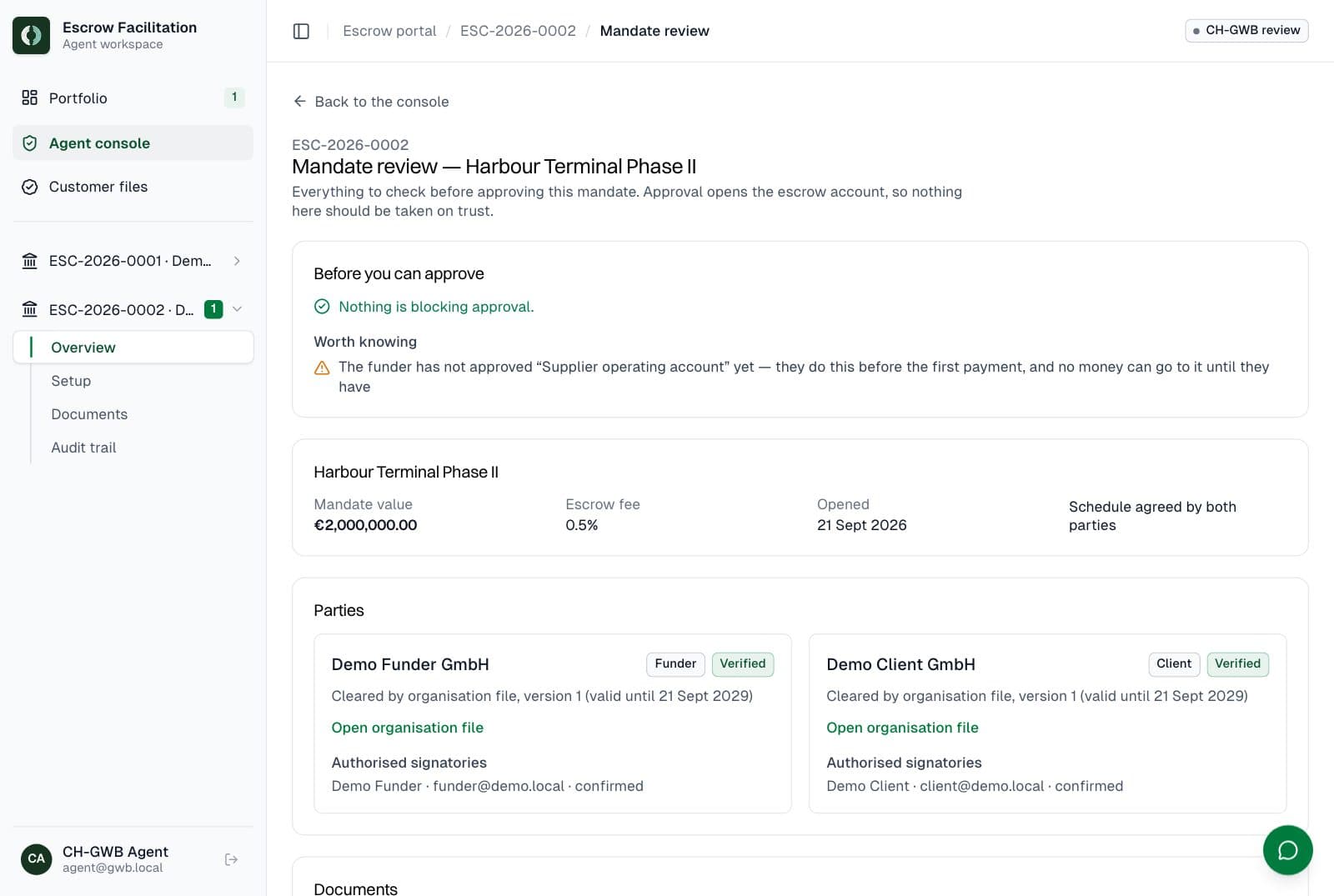Click the escrow fee value 0.5%

point(581,525)
